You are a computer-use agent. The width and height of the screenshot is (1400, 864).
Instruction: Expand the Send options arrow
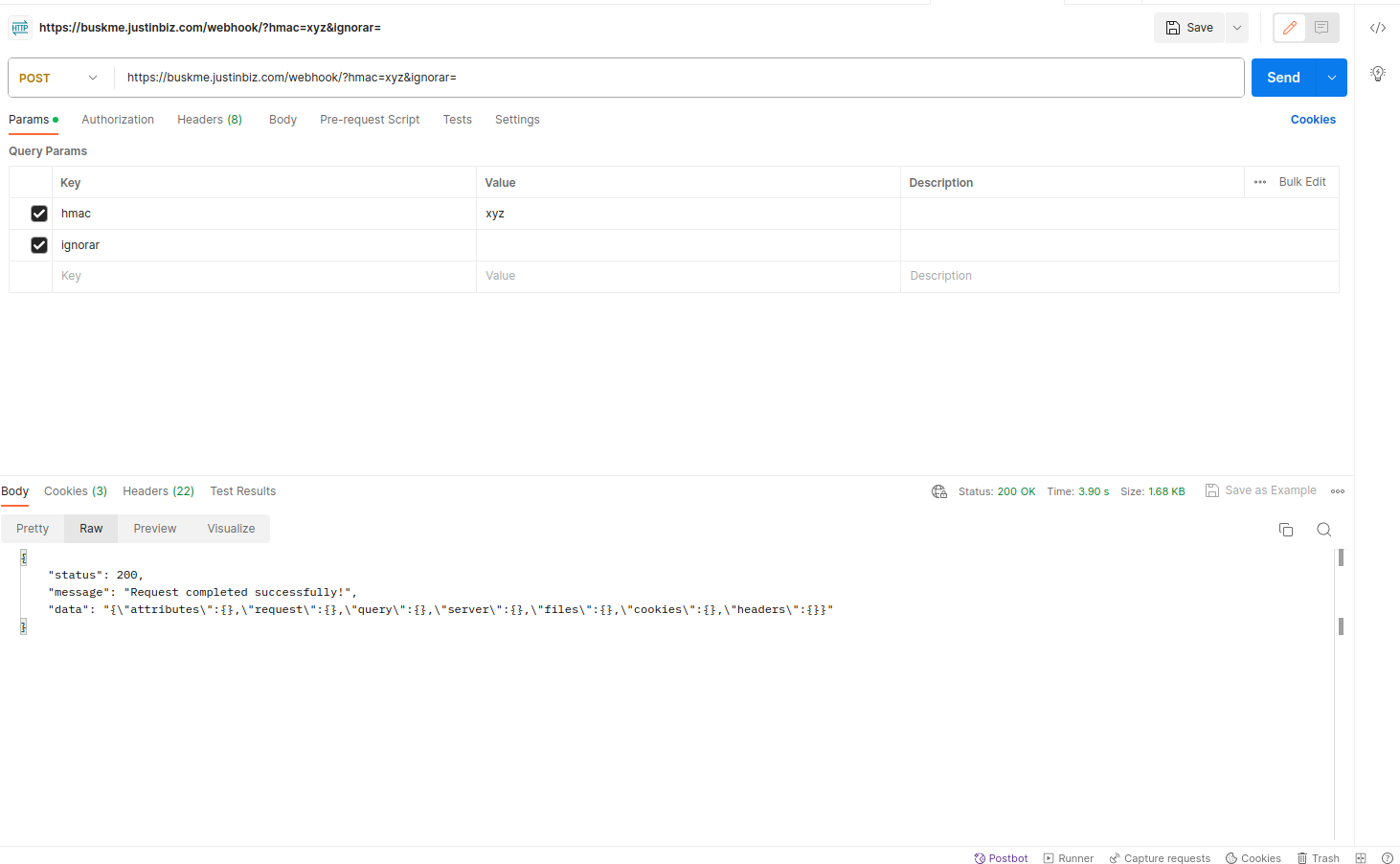point(1332,78)
